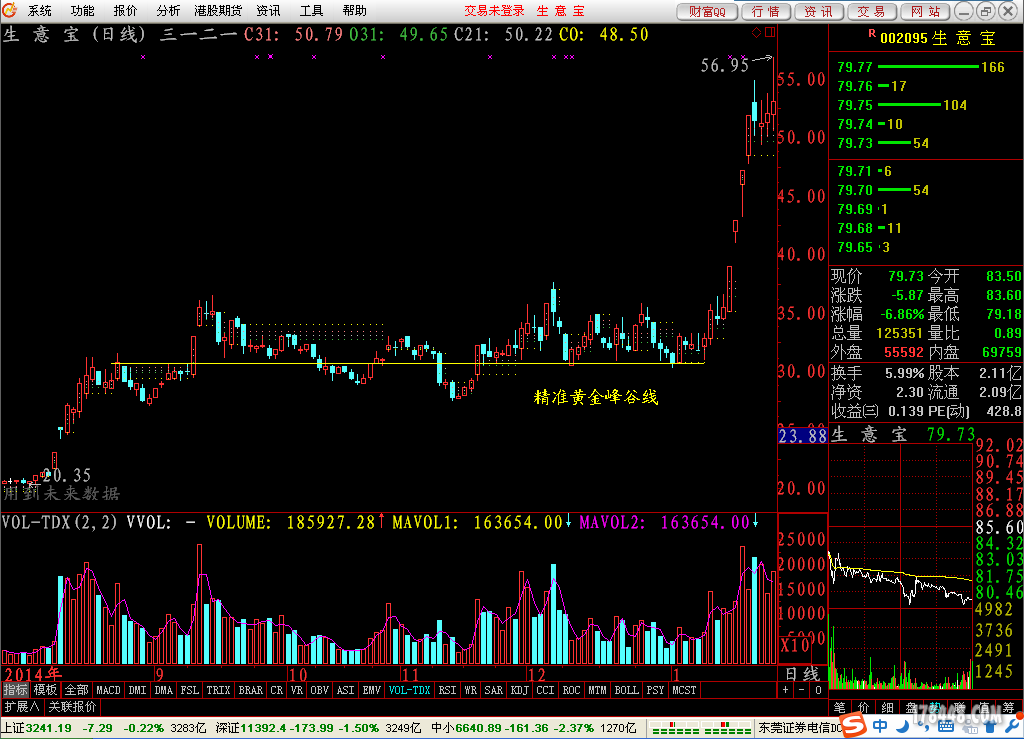The width and height of the screenshot is (1024, 739).
Task: Open the 工具 menu
Action: [312, 10]
